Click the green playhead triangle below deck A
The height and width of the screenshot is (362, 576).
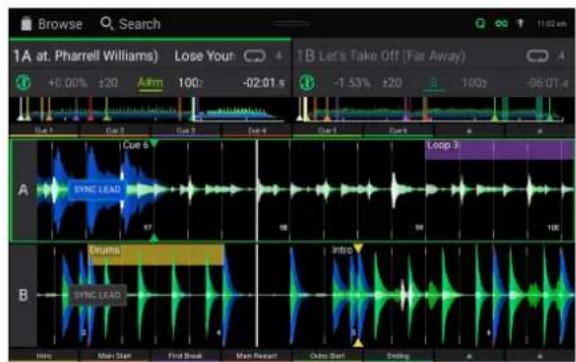[x=154, y=238]
